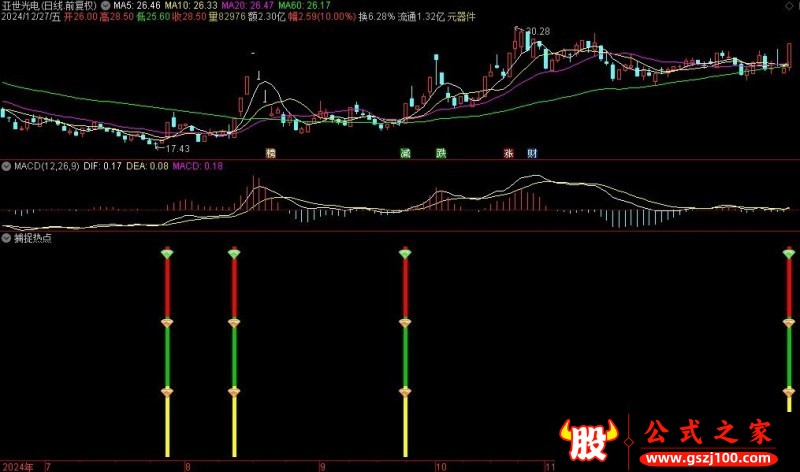
Task: Click the MA60: 26.17 label
Action: [x=304, y=6]
